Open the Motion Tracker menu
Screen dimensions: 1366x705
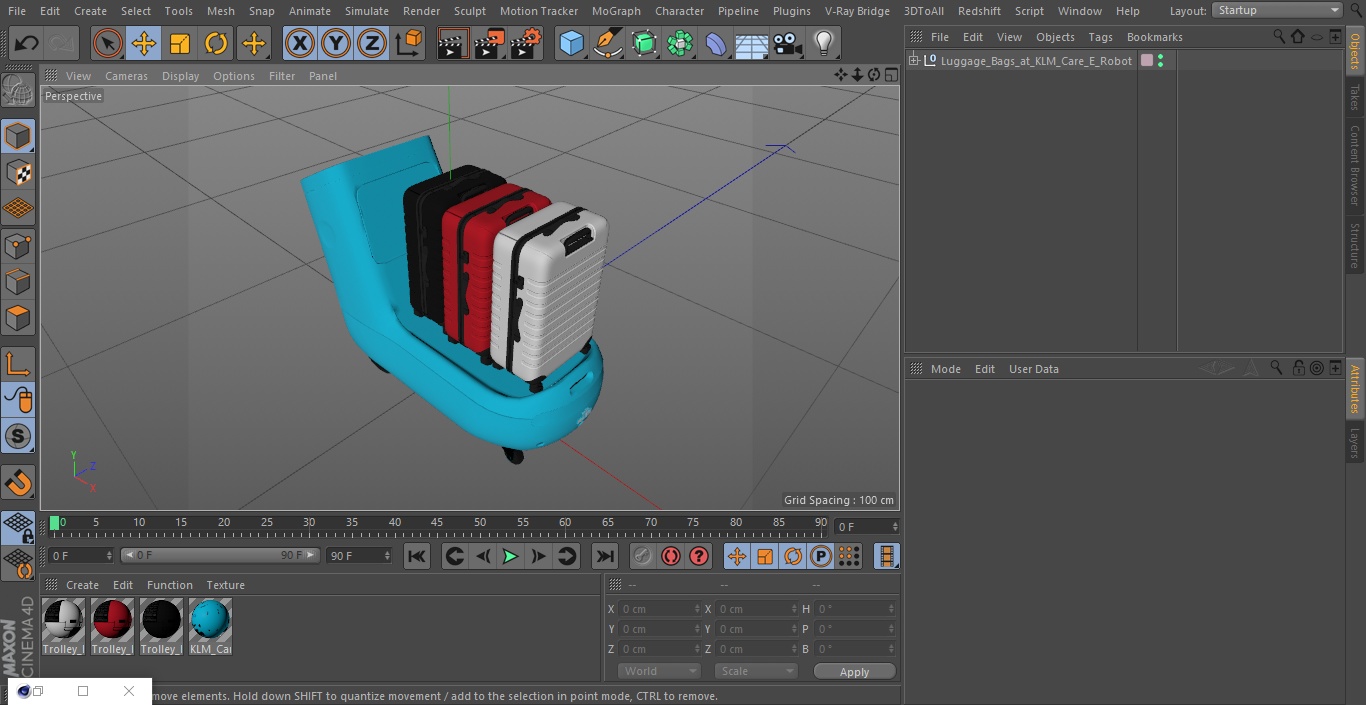click(539, 11)
